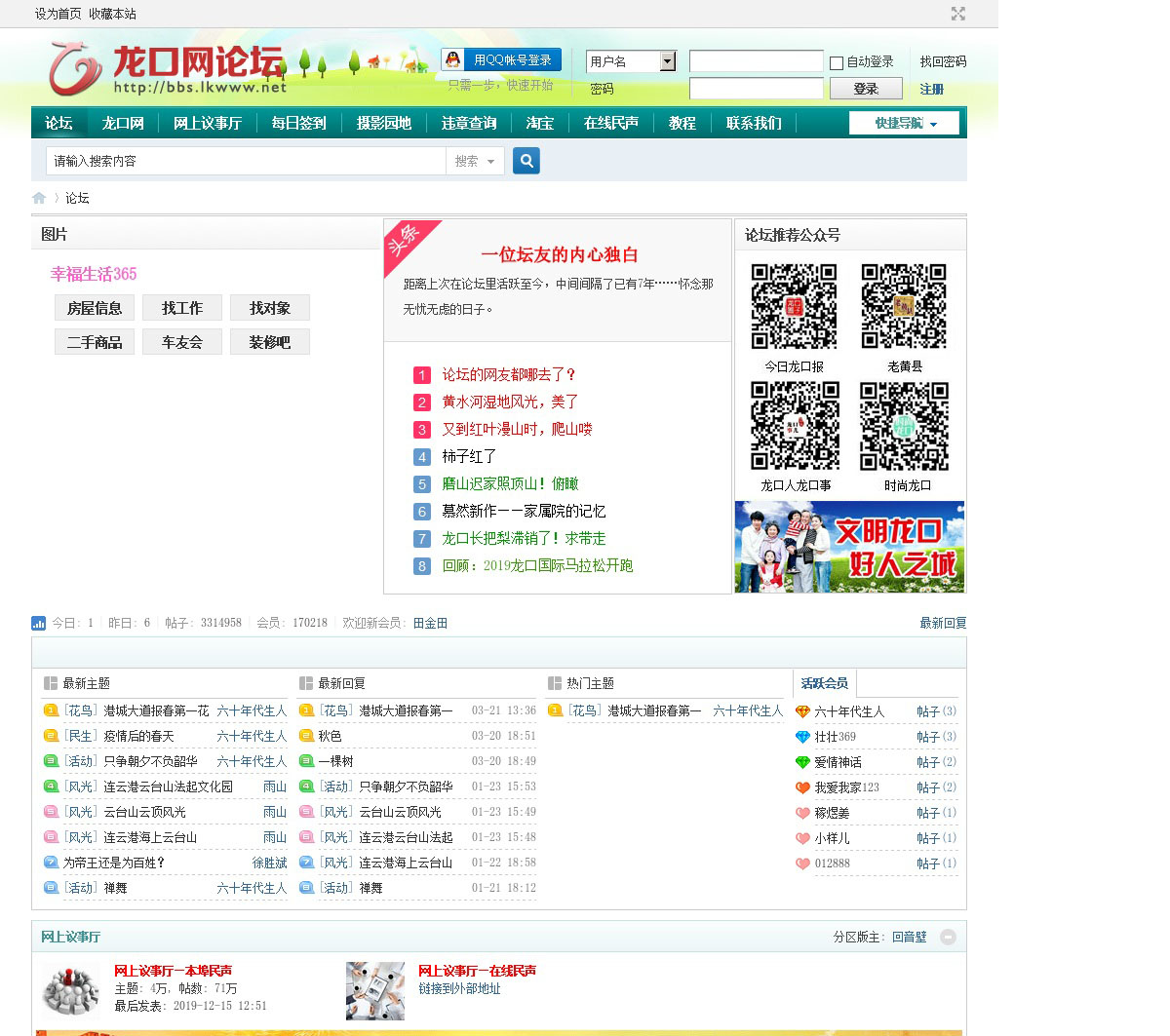Screen dimensions: 1170x1036
Task: Open the 找工作 link button
Action: [182, 308]
